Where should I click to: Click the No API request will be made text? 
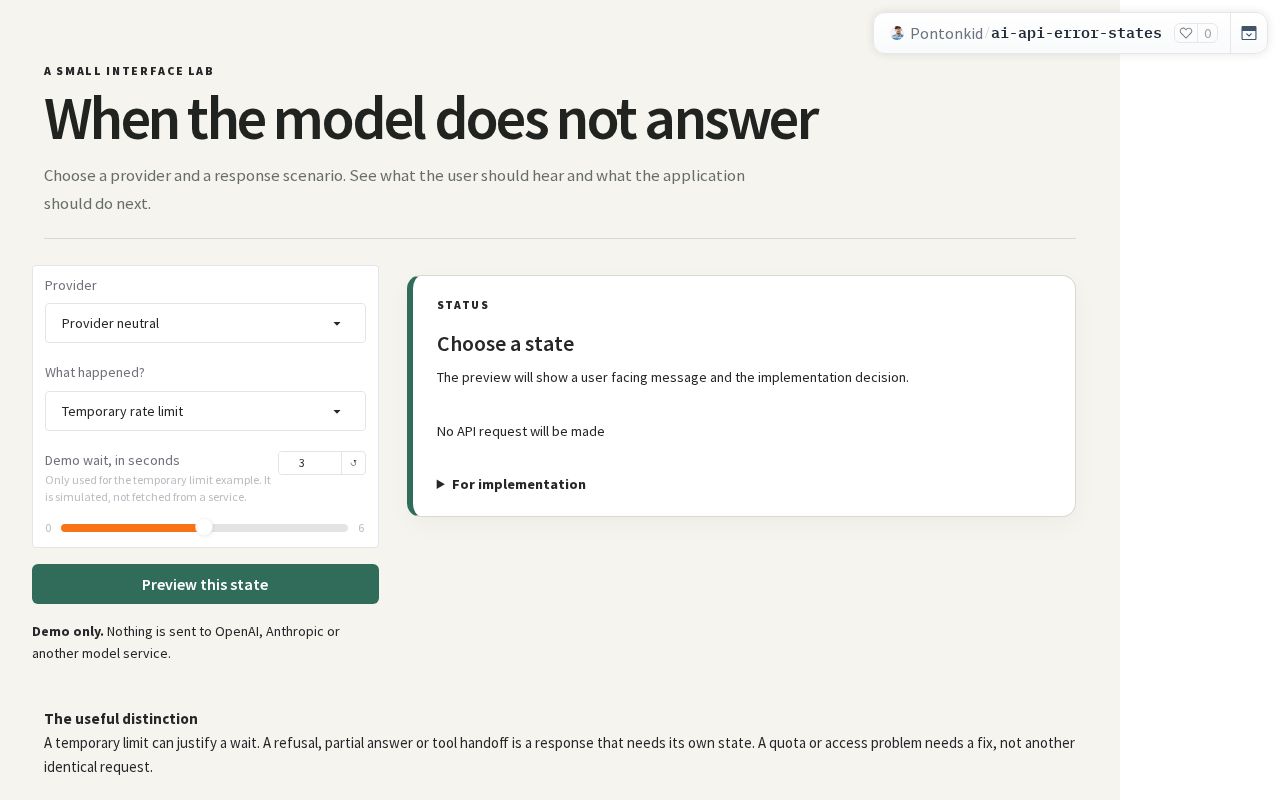click(521, 431)
